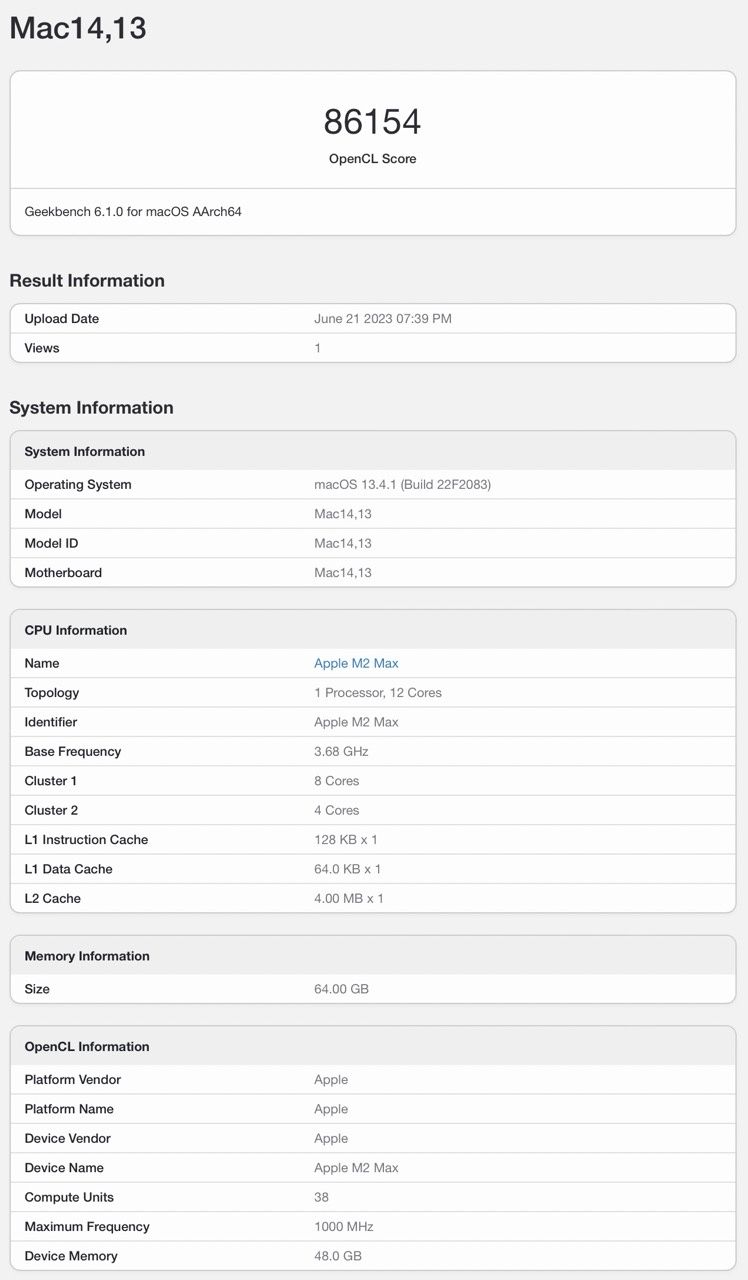Select the 3.68 GHz base frequency
This screenshot has height=1280, width=748.
click(341, 752)
